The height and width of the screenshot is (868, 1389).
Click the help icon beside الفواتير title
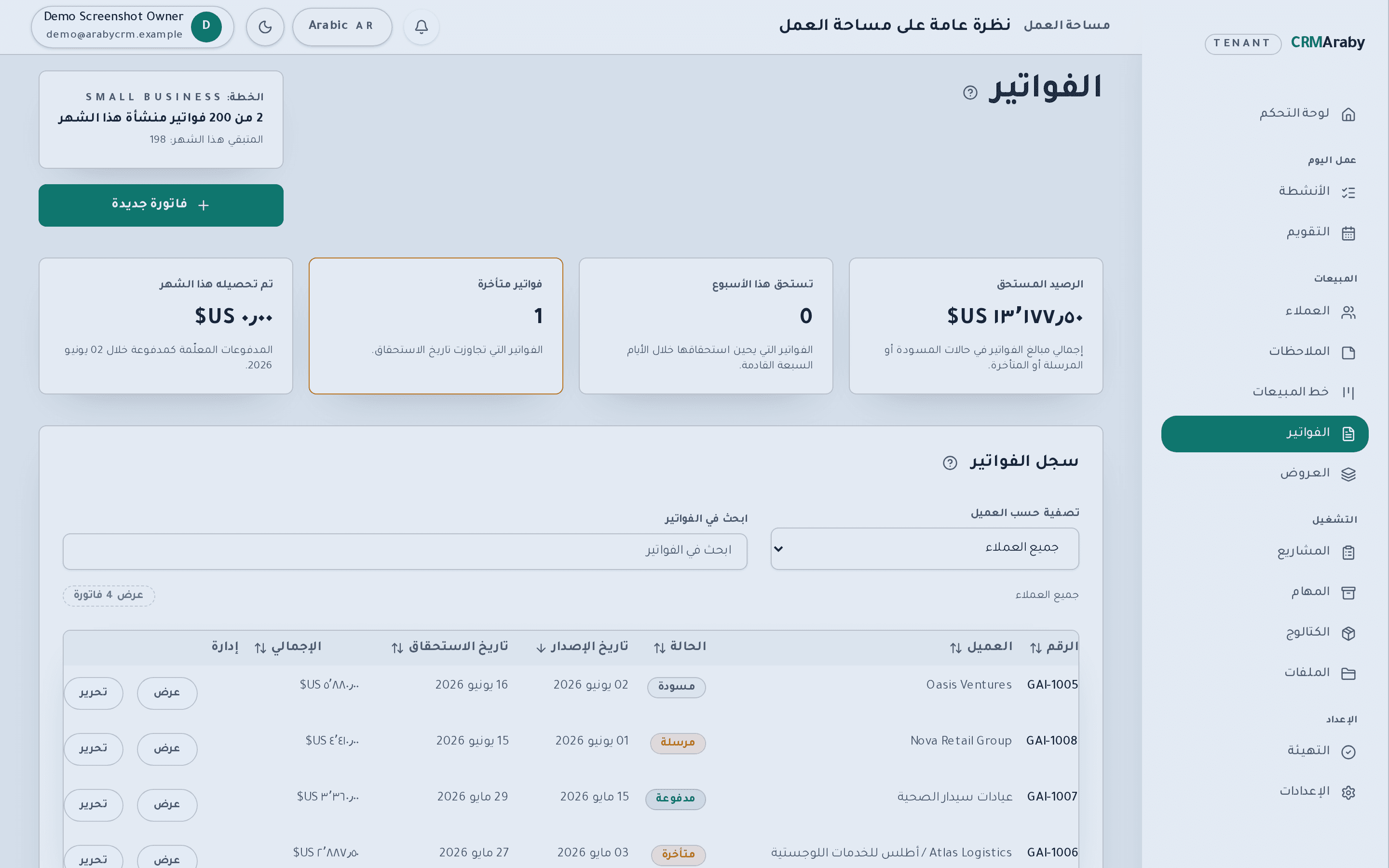pos(970,93)
